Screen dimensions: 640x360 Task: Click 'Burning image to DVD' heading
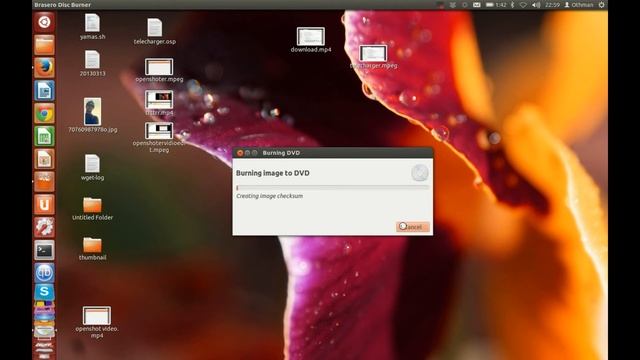tap(273, 173)
